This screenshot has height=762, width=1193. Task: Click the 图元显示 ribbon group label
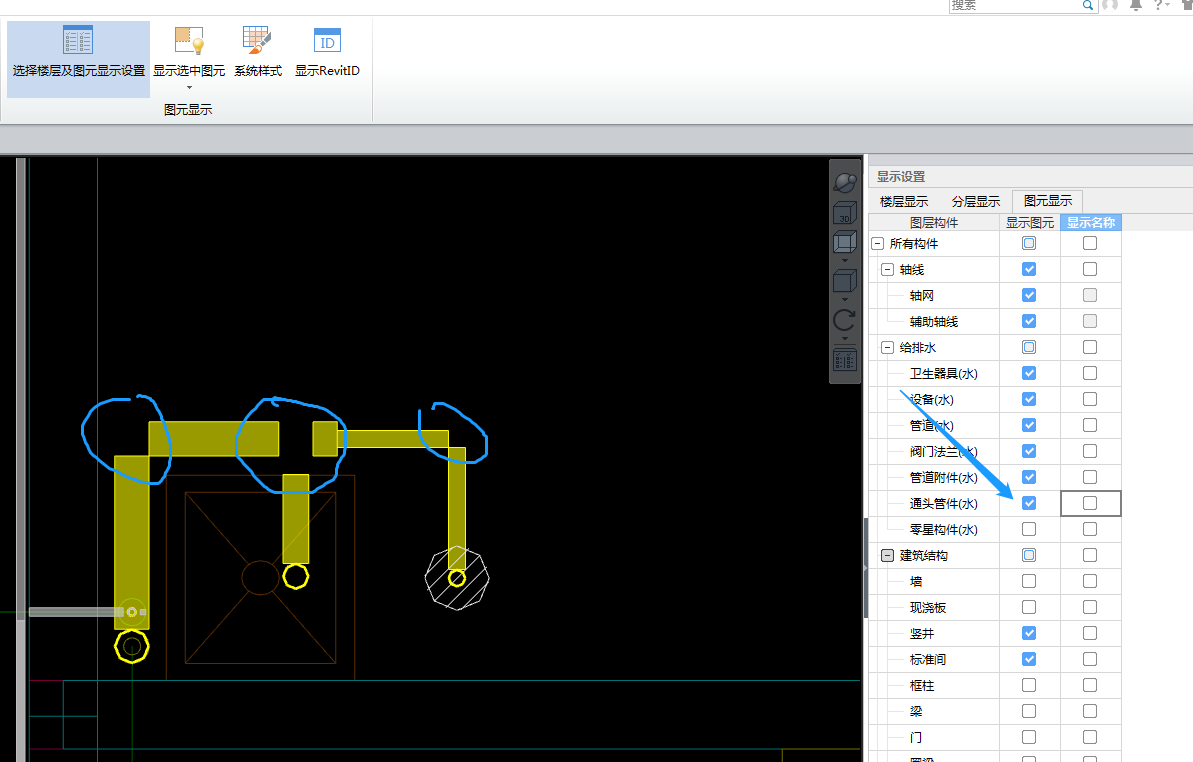pyautogui.click(x=188, y=110)
